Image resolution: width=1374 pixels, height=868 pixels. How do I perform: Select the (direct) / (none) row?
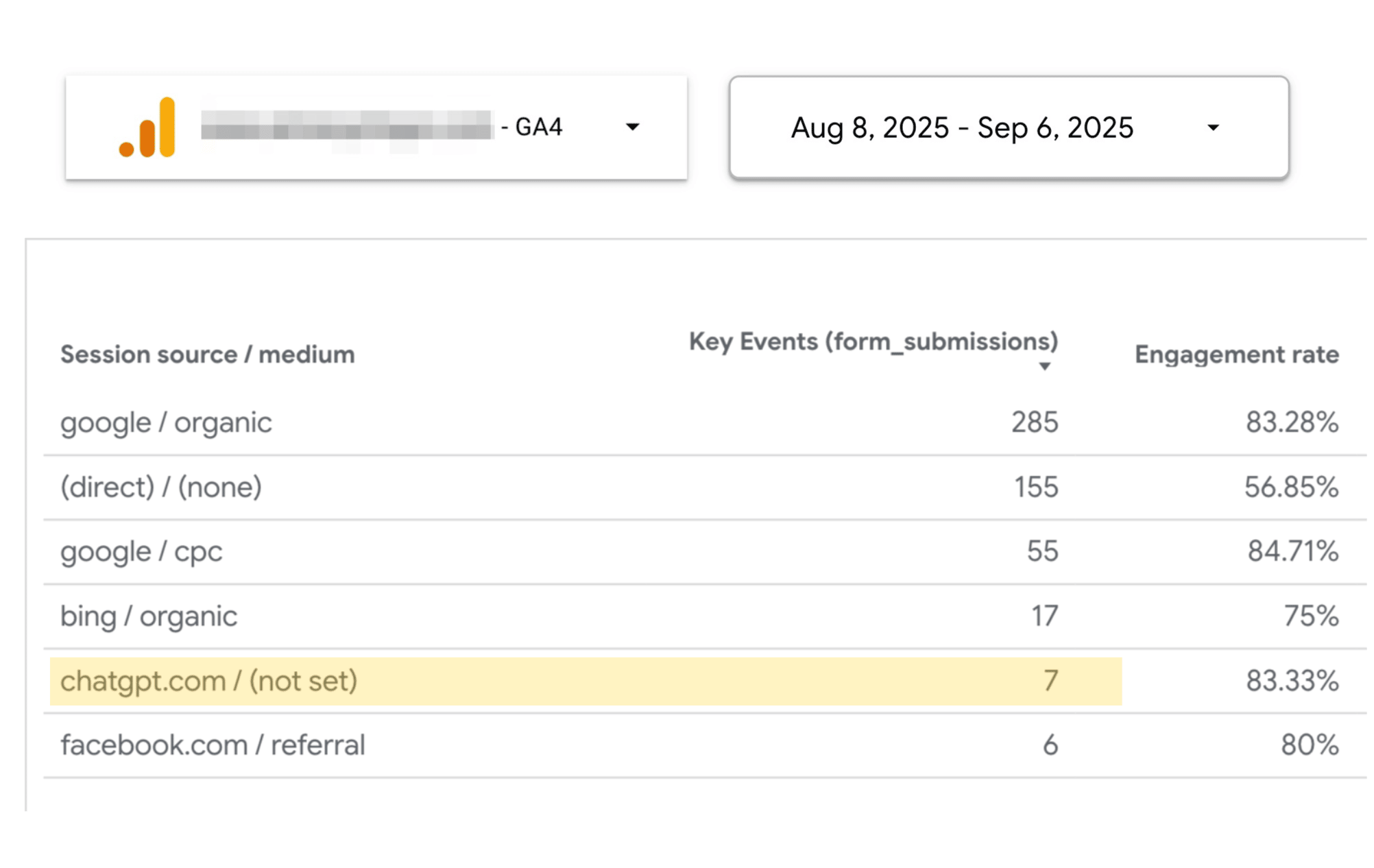click(x=704, y=487)
